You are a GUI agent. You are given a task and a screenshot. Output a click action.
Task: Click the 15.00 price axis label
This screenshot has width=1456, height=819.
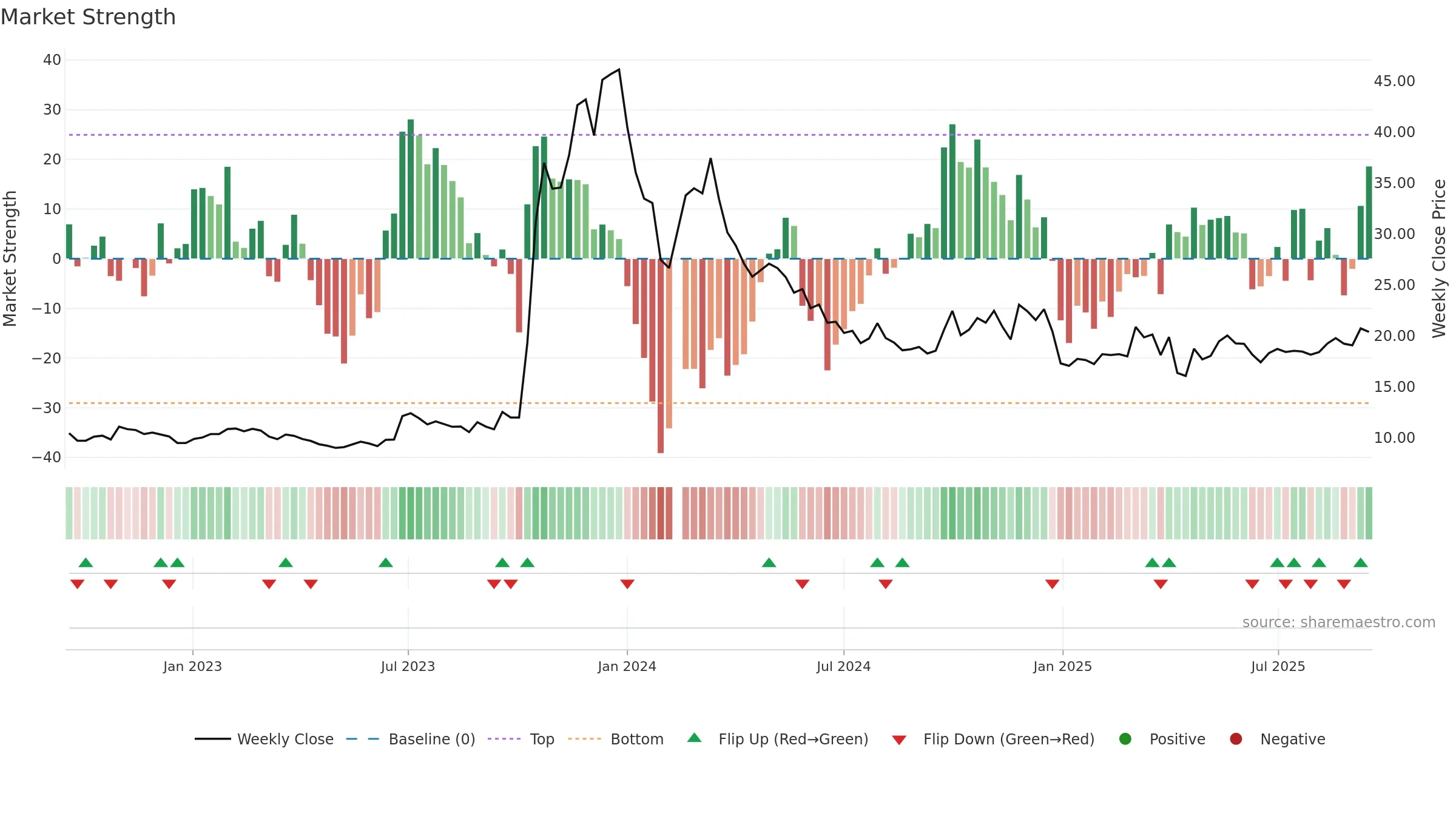point(1394,387)
